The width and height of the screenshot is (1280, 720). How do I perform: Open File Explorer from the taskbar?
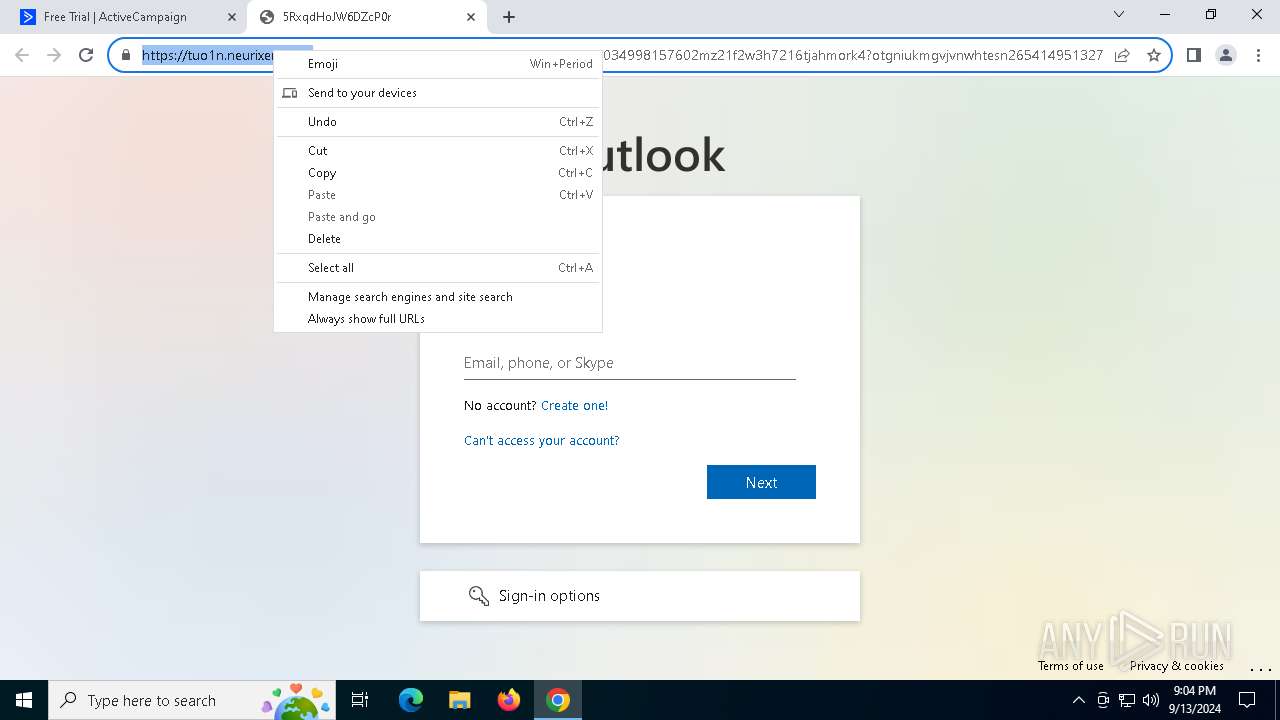coord(459,700)
